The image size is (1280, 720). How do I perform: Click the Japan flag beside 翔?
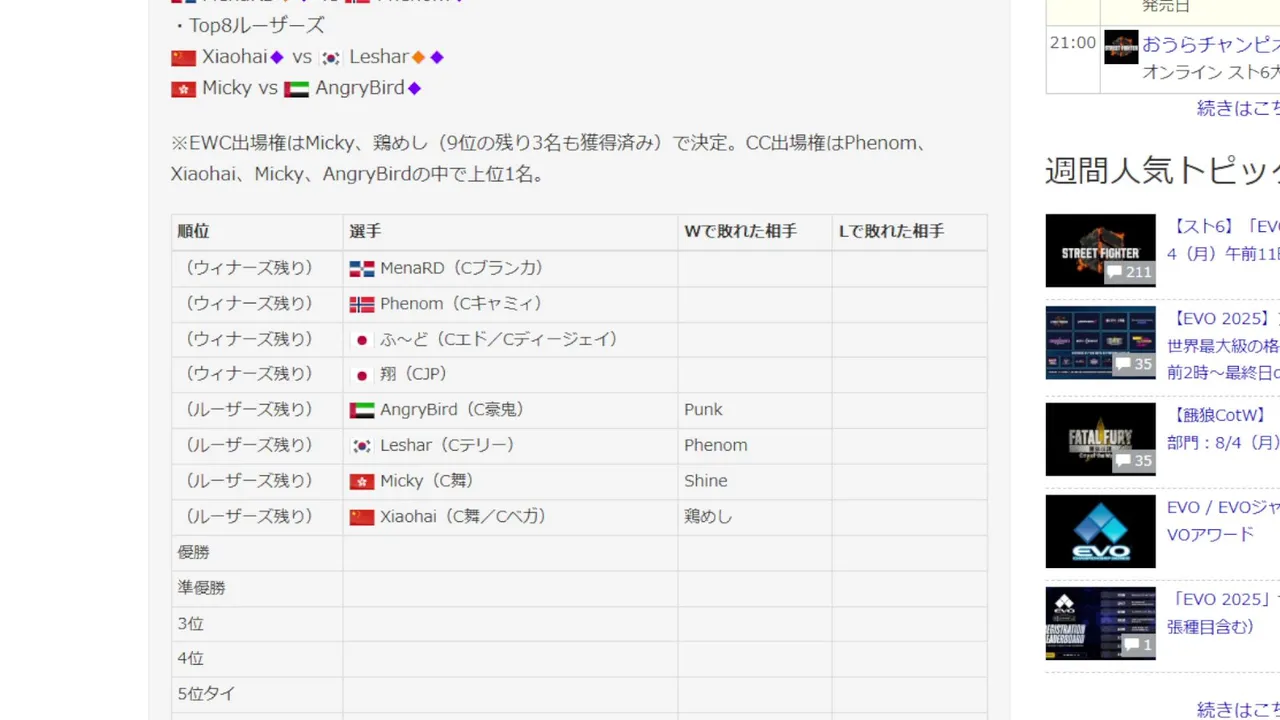tap(362, 375)
